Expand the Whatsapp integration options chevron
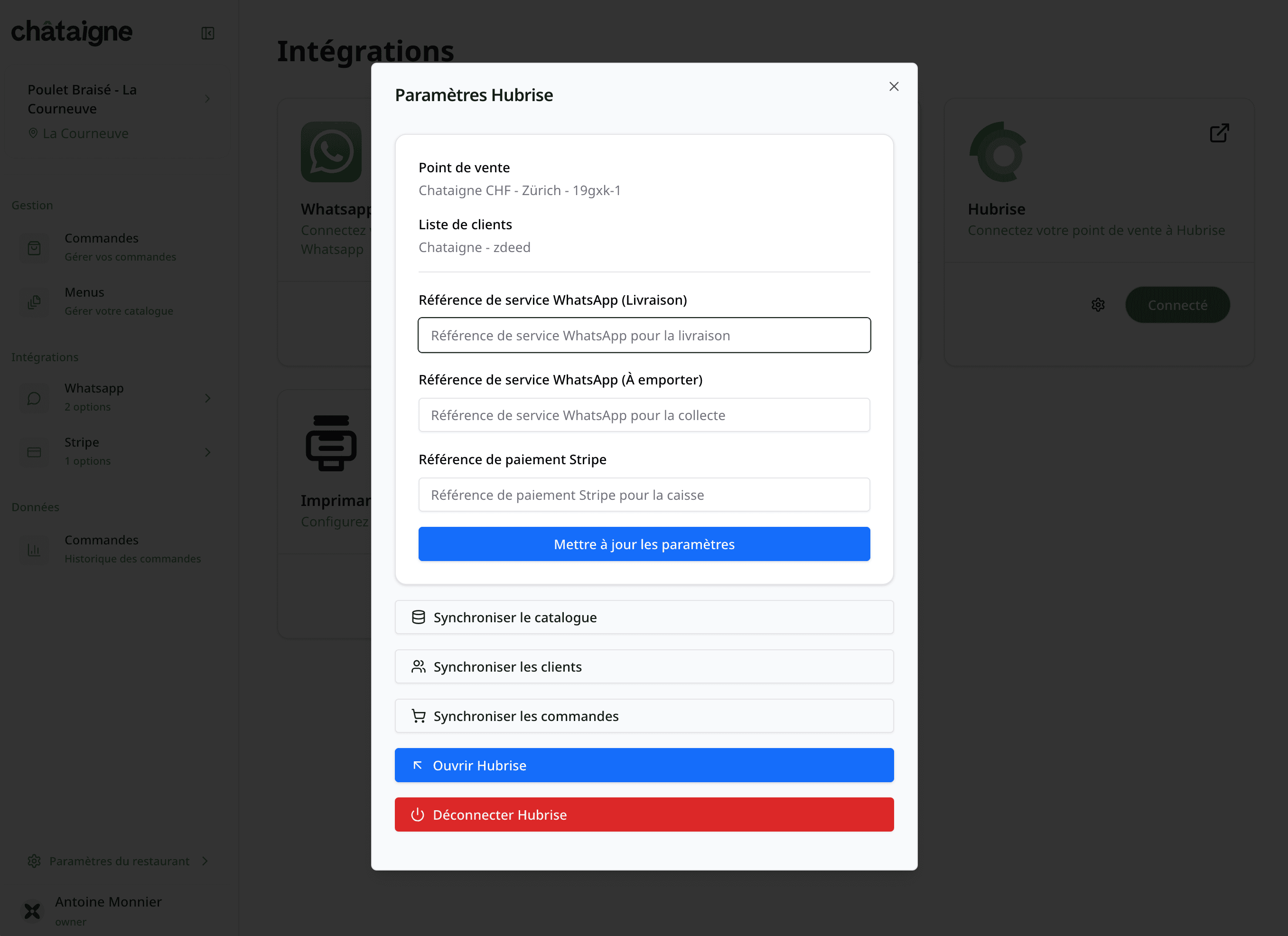The image size is (1288, 936). 208,398
